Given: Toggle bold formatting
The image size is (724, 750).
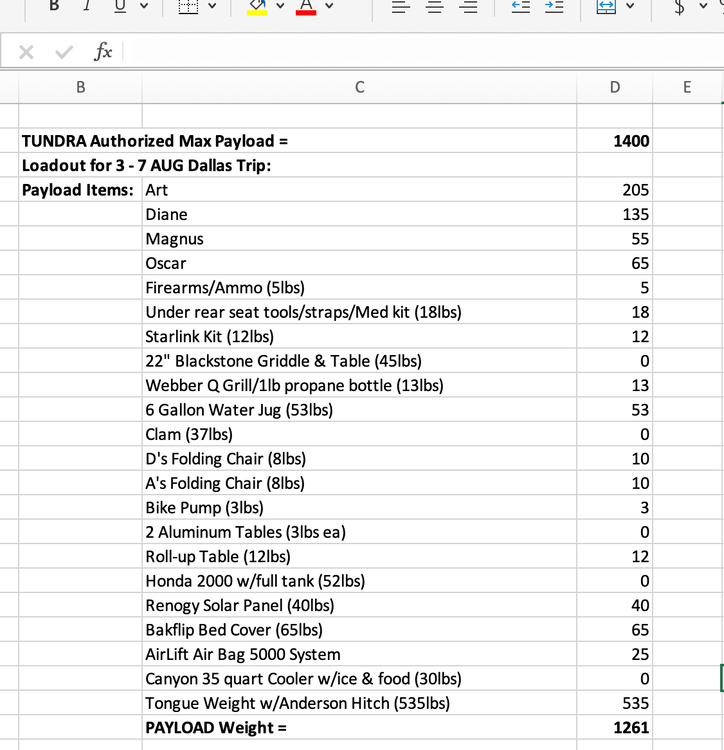Looking at the screenshot, I should coord(54,6).
